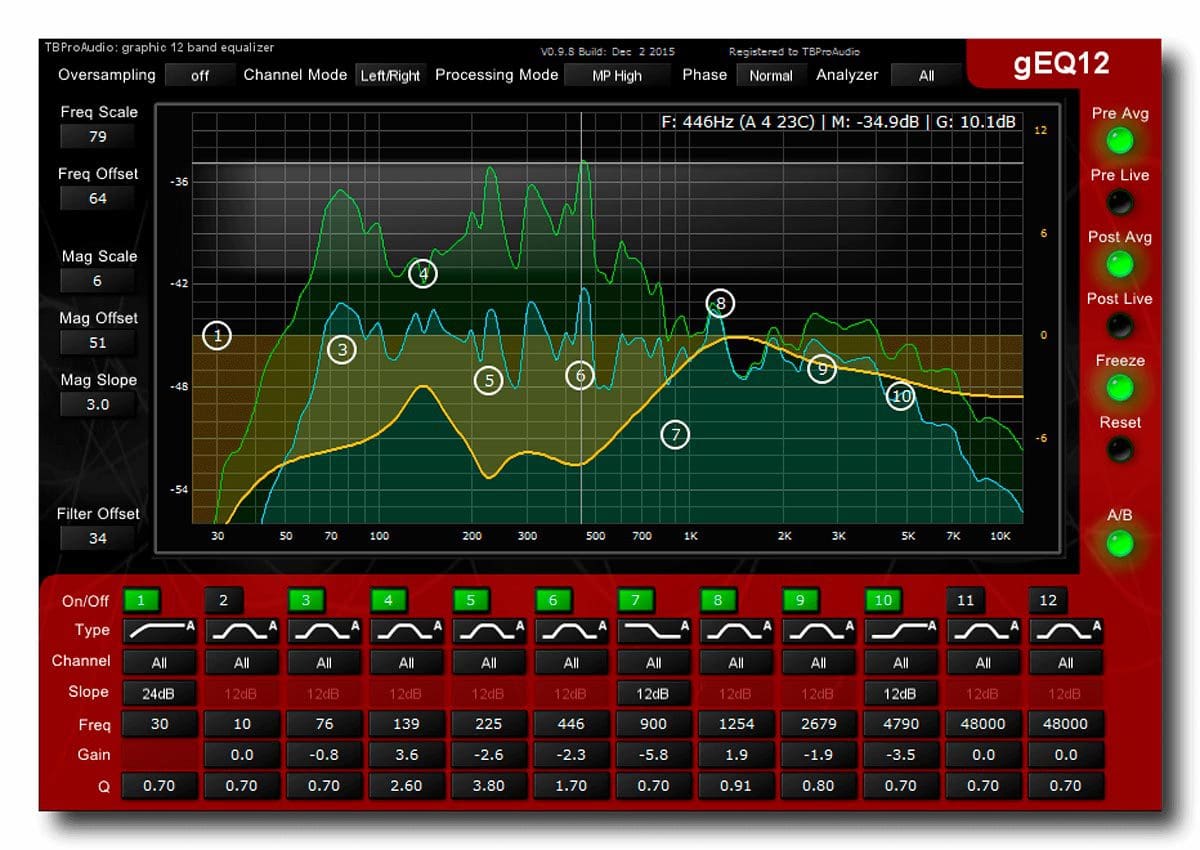Select band 8 frequency field 1254
Screen dimensions: 1200x850
736,723
